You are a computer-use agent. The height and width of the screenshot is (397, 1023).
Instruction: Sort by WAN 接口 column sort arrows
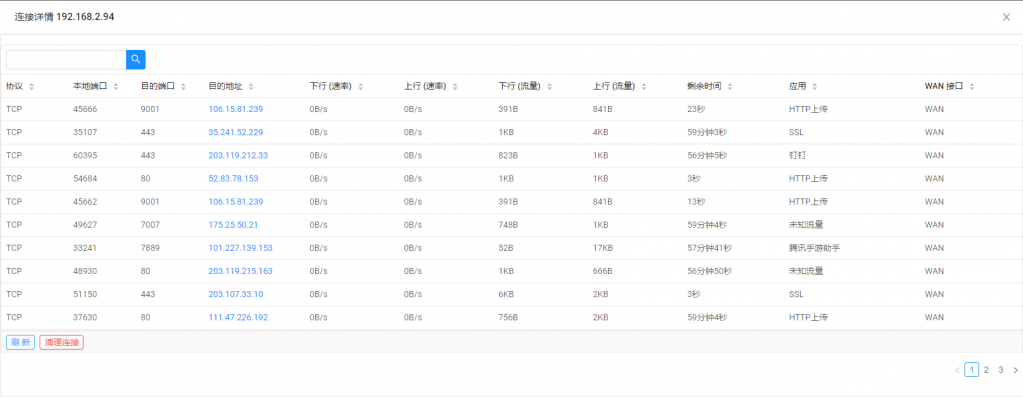(x=971, y=87)
